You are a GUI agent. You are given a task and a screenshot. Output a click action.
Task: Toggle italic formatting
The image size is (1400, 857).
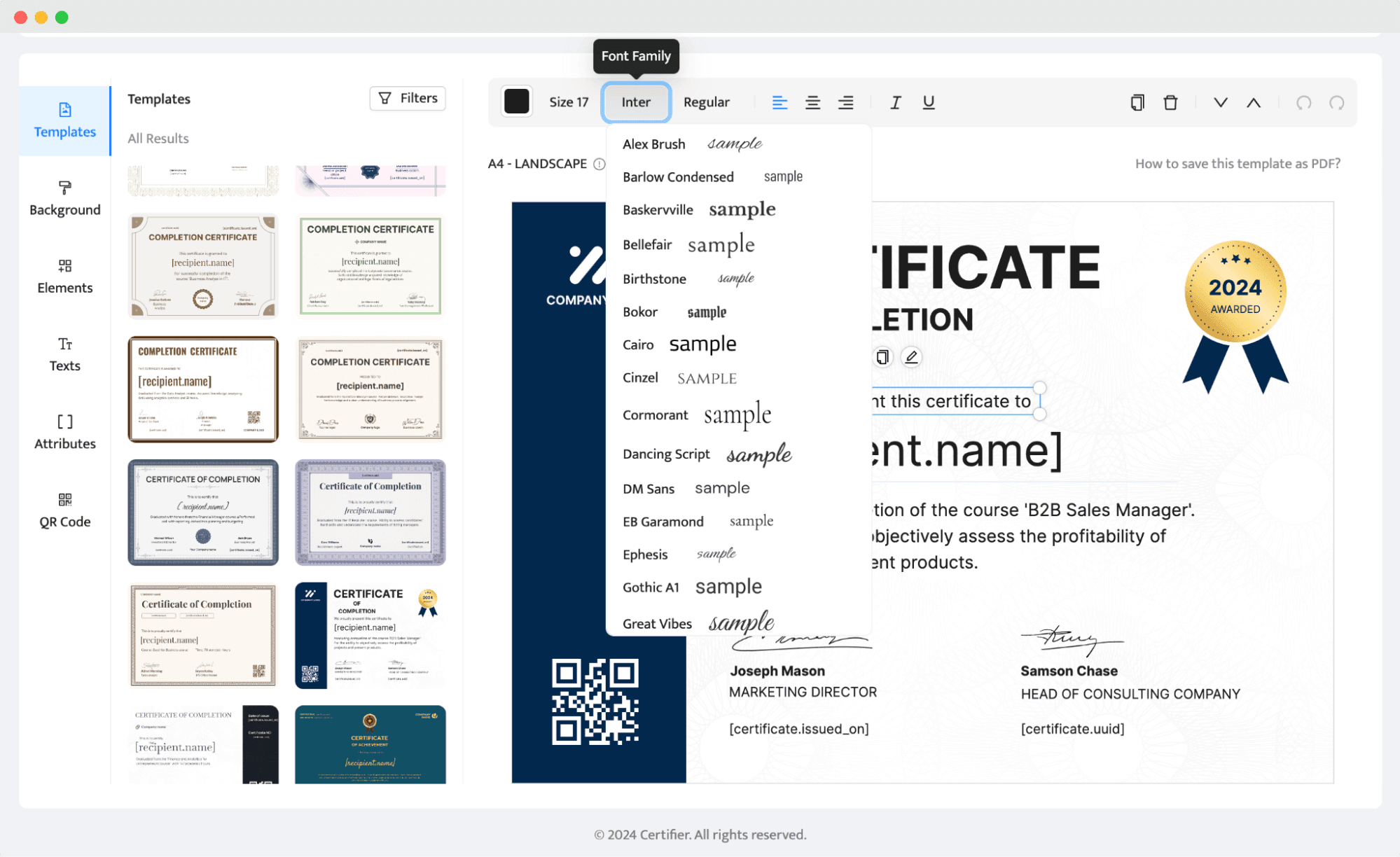pos(895,102)
